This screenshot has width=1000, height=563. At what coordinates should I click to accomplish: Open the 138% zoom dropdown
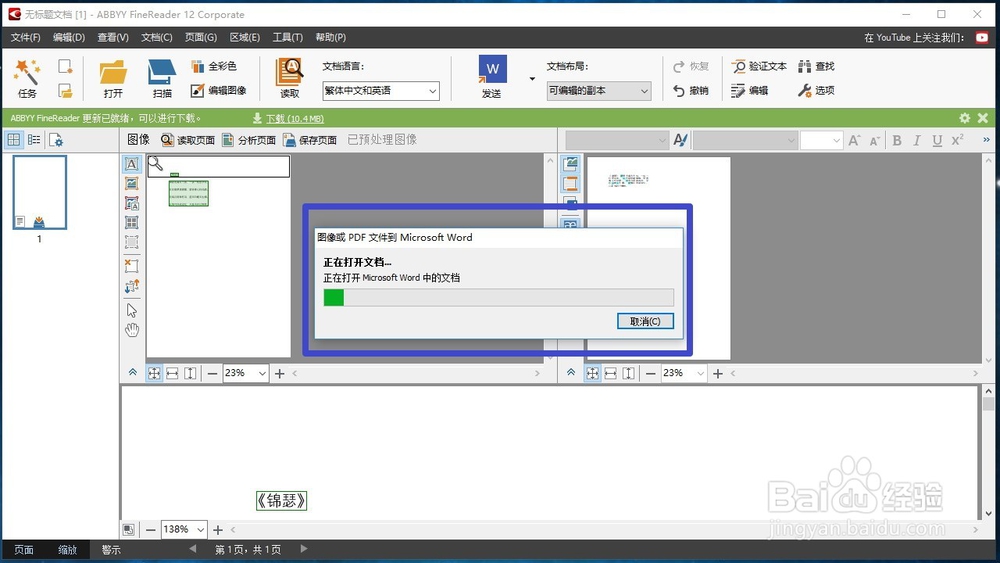tap(200, 530)
